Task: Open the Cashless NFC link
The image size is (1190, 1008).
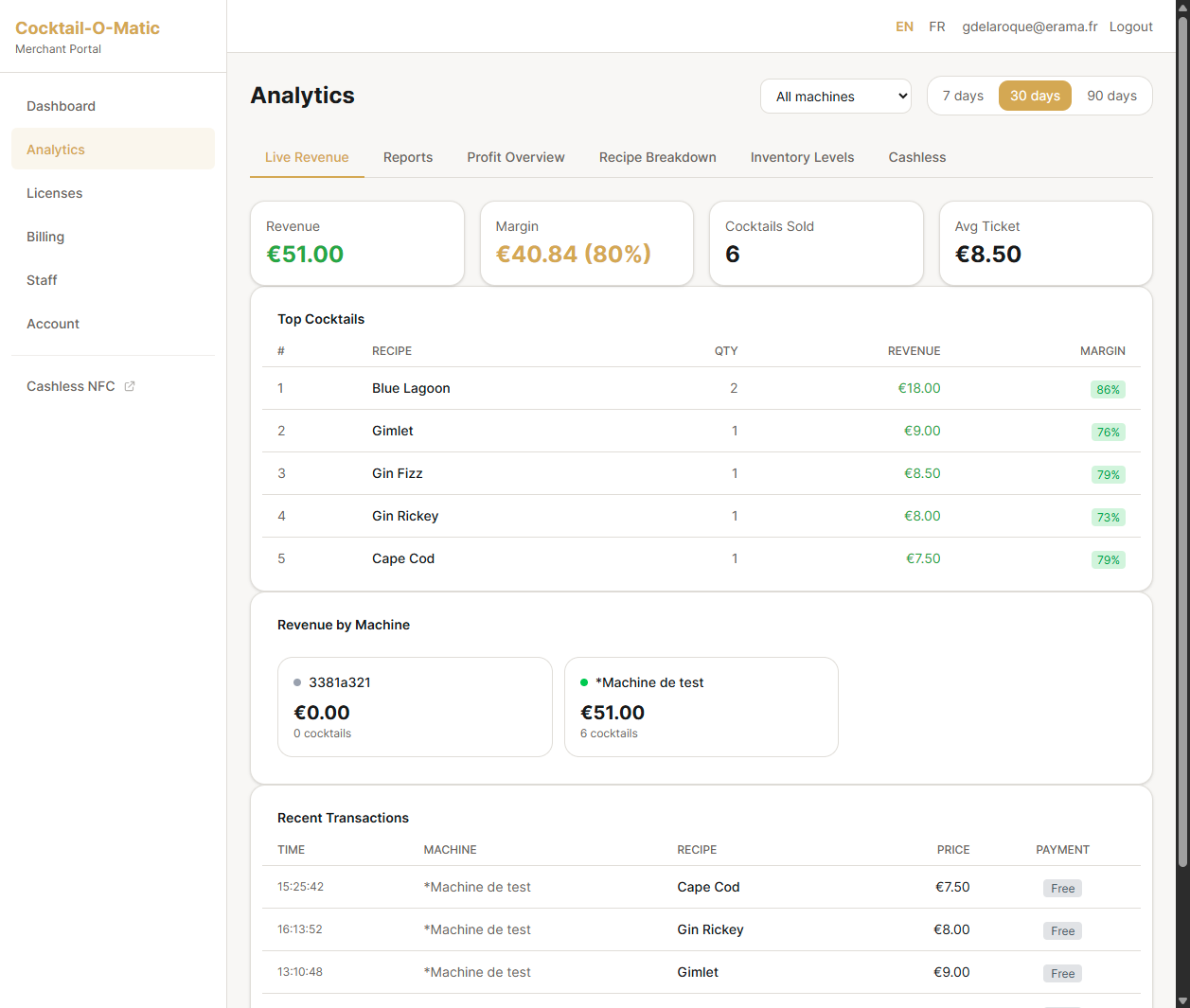Action: click(x=113, y=386)
